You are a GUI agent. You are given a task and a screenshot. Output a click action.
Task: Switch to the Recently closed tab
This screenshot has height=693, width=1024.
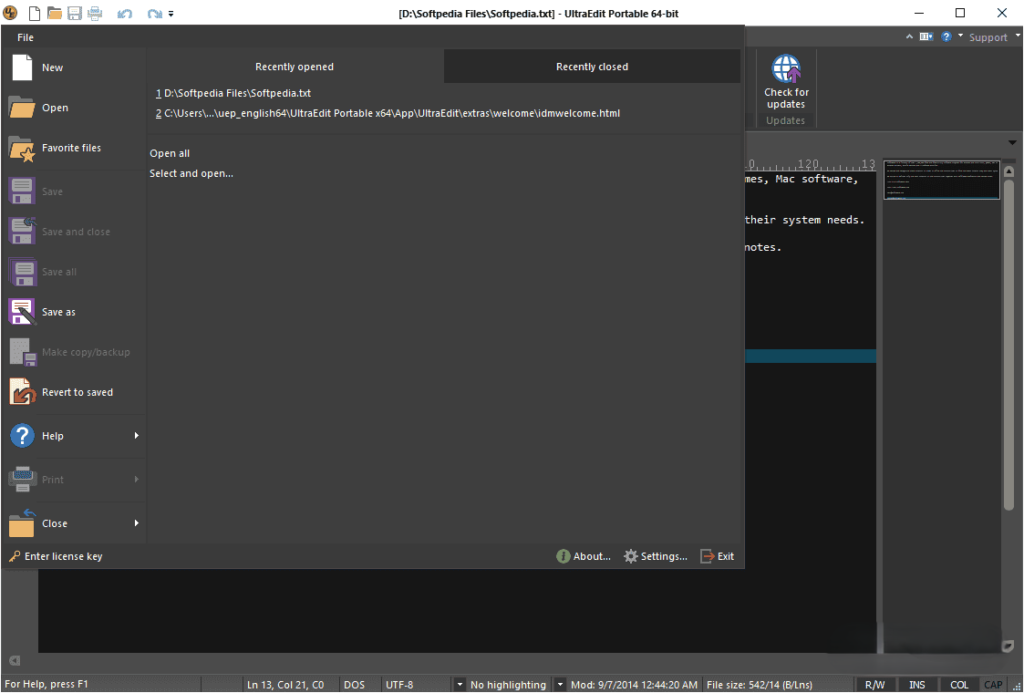pos(592,67)
